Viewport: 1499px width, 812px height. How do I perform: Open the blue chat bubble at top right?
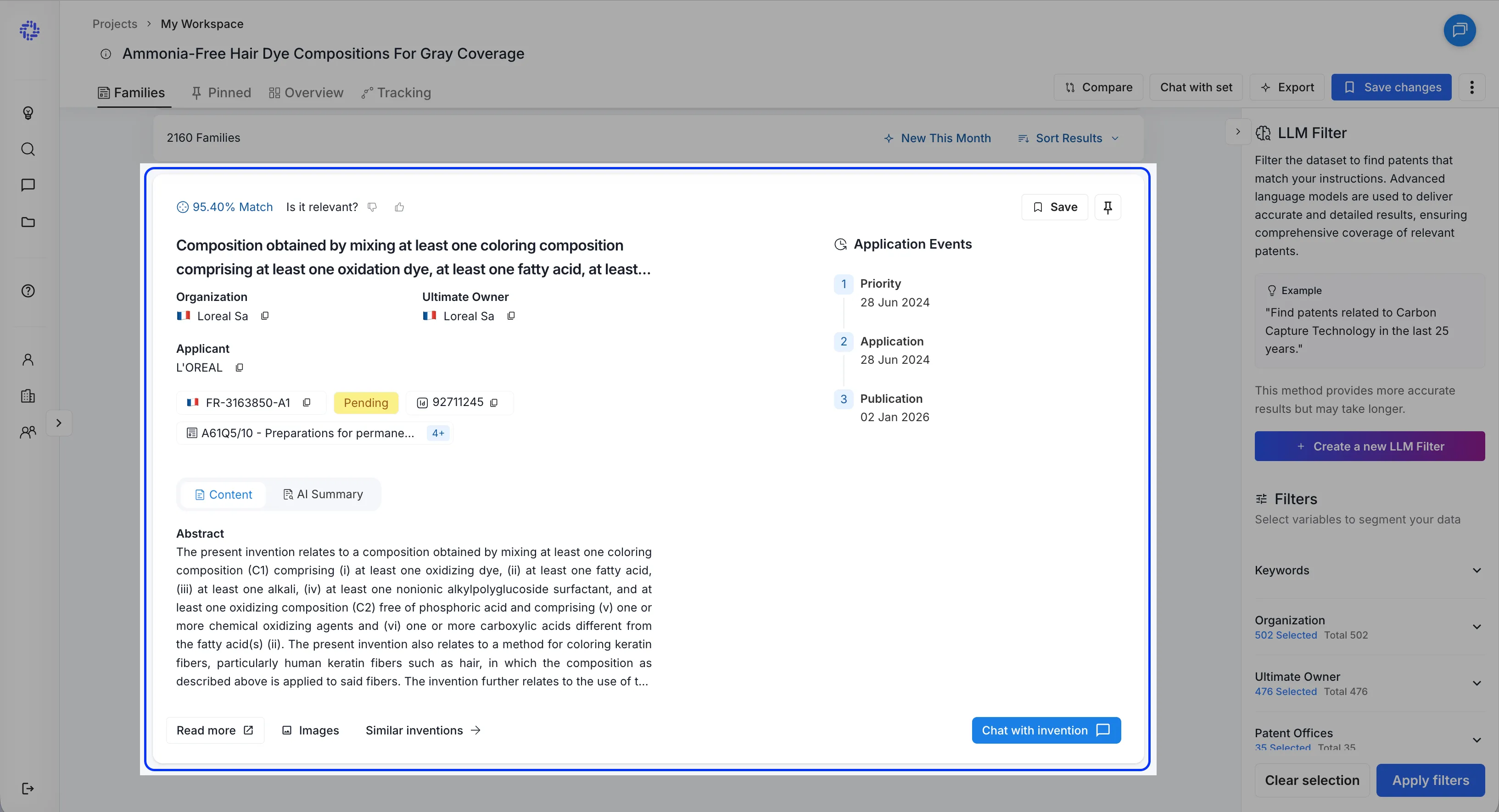1460,30
